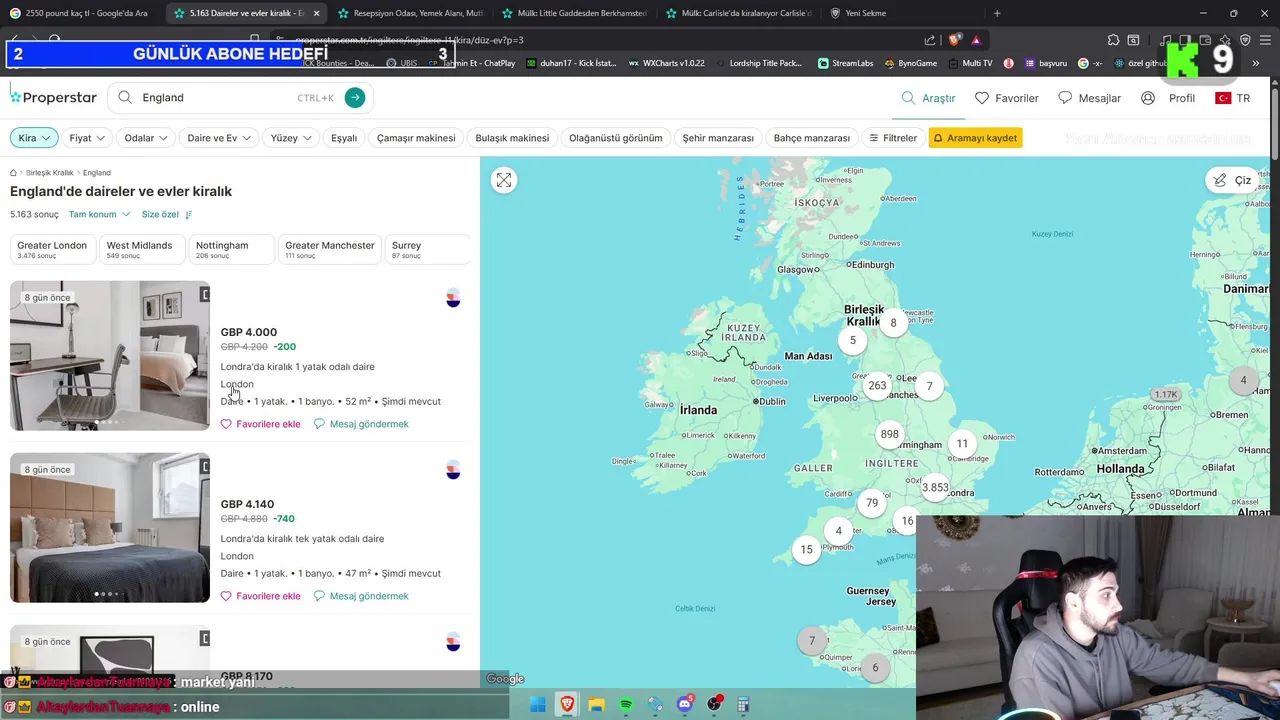The width and height of the screenshot is (1280, 720).
Task: Add the GBP 4.000 listing to favorites
Action: [x=261, y=424]
